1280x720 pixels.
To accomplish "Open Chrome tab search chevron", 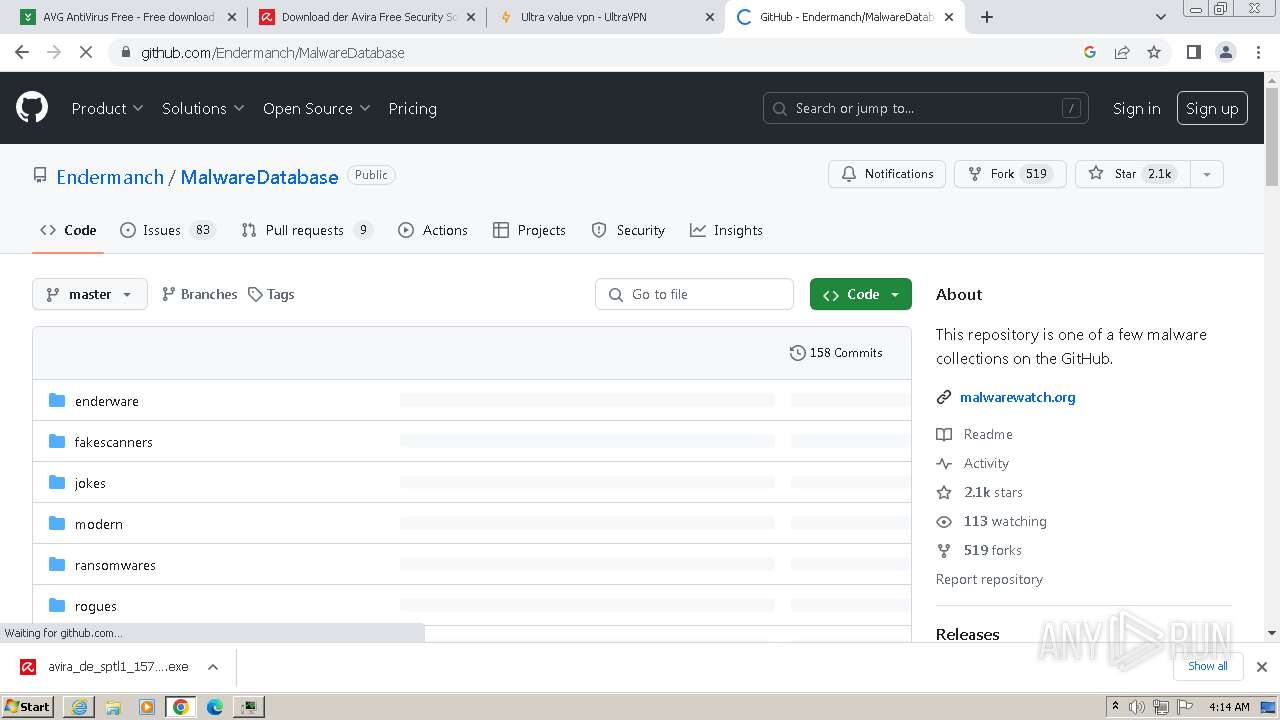I will tap(1161, 17).
